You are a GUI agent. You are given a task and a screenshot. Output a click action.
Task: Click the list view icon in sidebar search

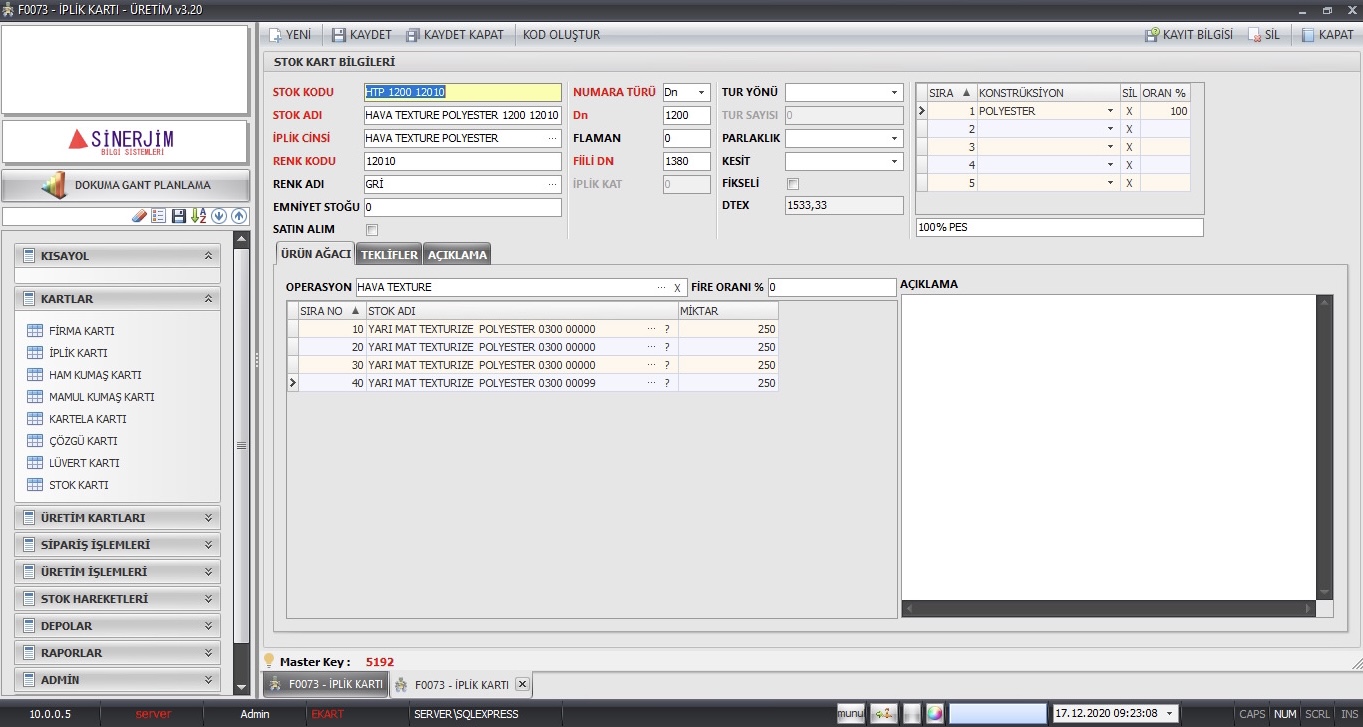[159, 216]
